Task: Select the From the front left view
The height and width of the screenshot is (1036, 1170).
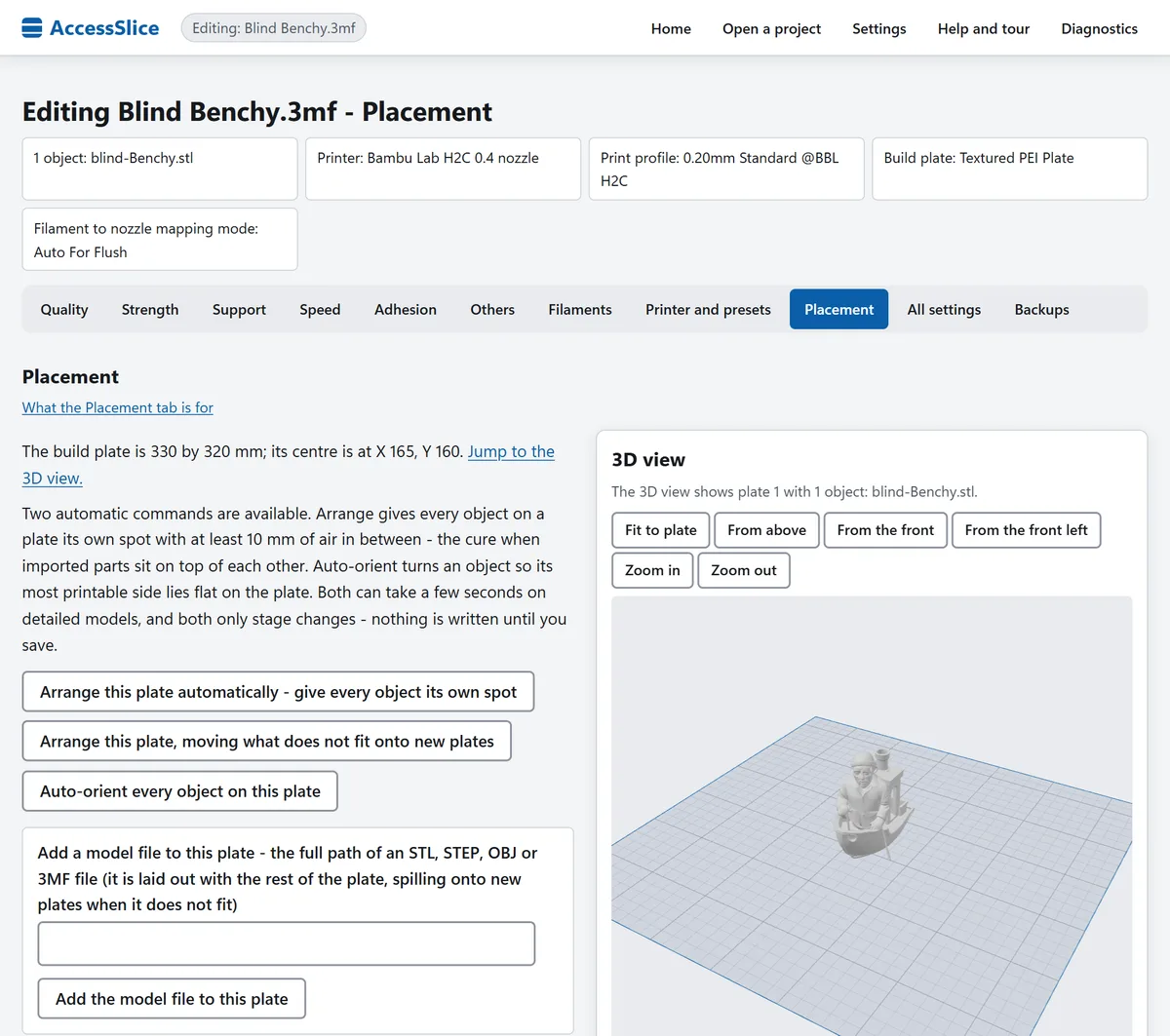Action: coord(1026,530)
